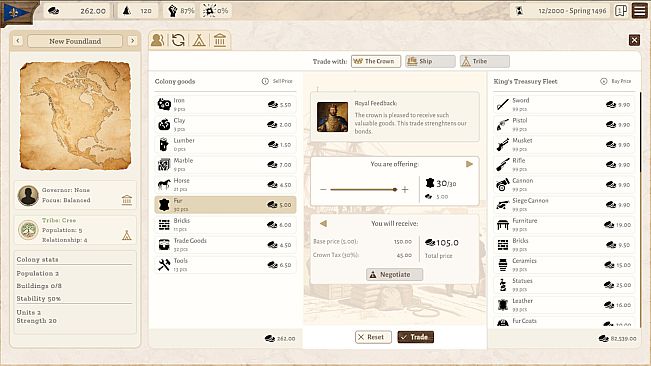Confirm with the Trade button
This screenshot has width=651, height=366.
[416, 337]
